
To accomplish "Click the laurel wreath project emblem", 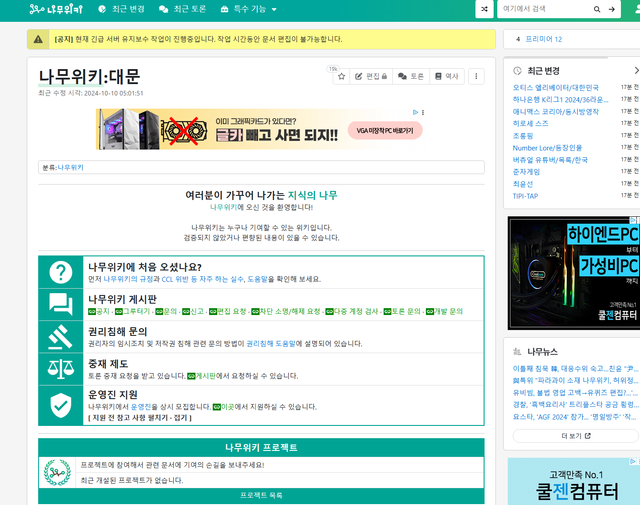I will pyautogui.click(x=57, y=472).
